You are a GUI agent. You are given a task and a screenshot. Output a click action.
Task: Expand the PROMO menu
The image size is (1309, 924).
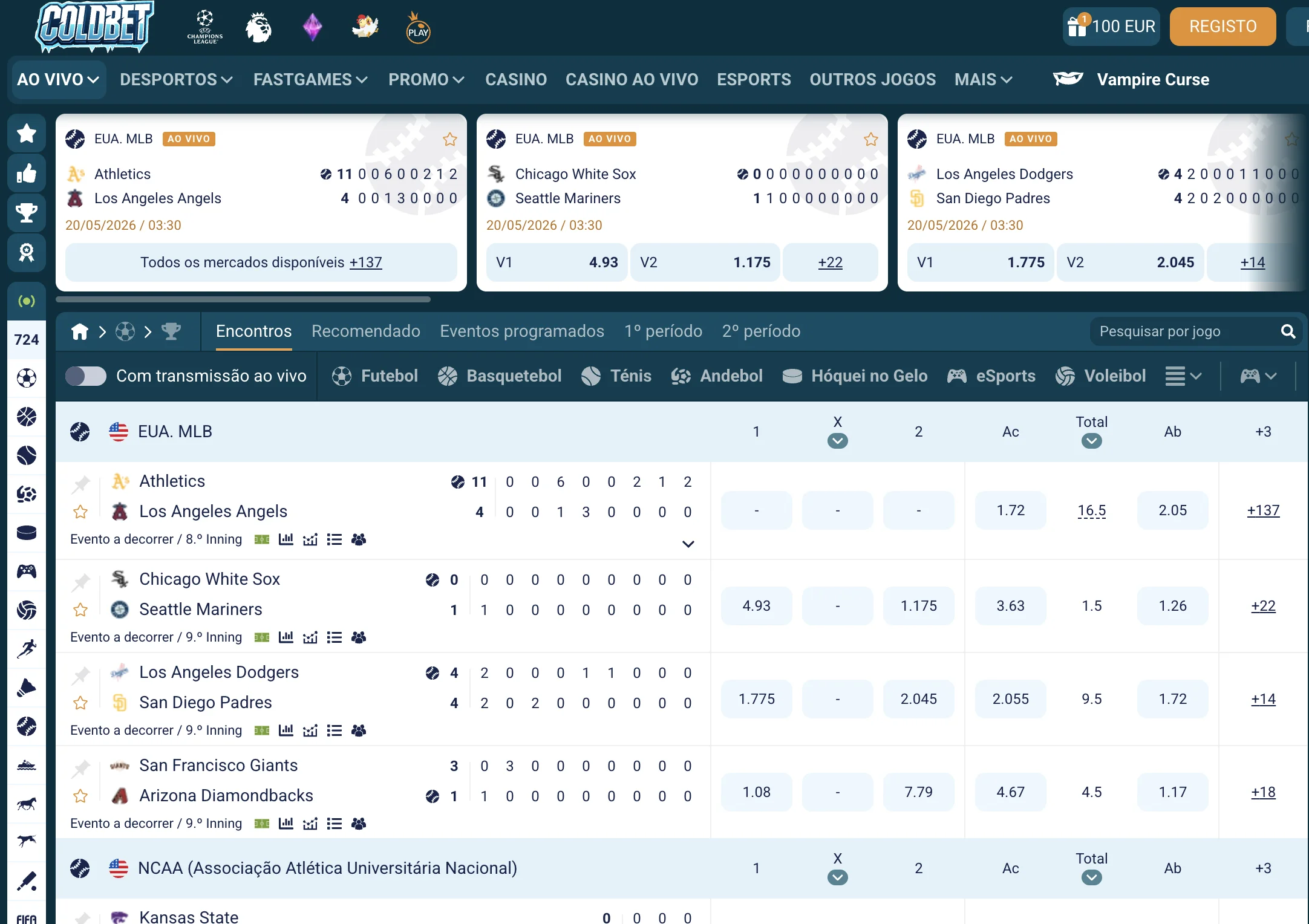point(426,79)
